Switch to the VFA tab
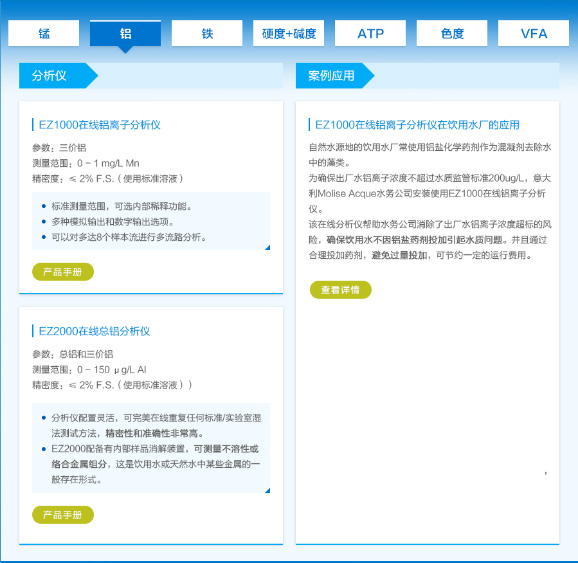Image resolution: width=578 pixels, height=563 pixels. (533, 33)
